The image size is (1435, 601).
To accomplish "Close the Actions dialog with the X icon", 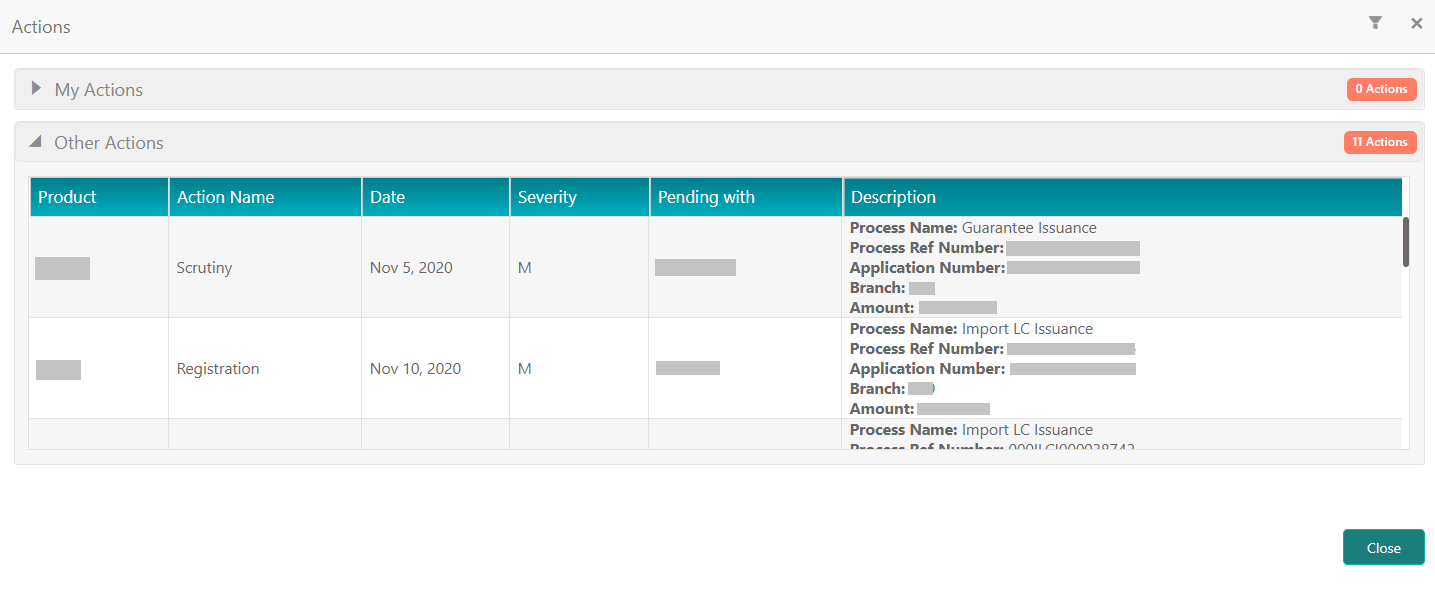I will coord(1416,23).
